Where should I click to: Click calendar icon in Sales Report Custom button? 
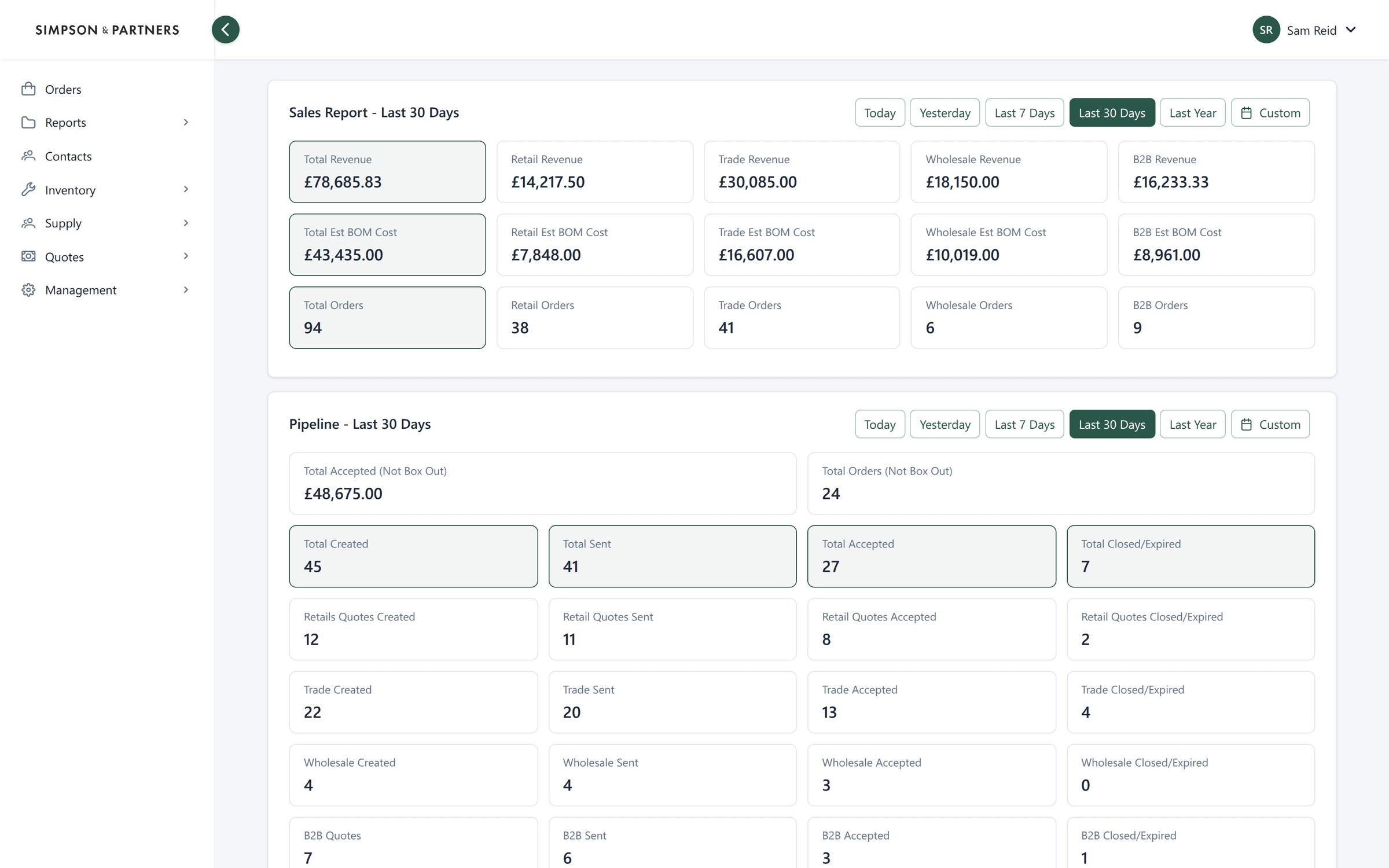pyautogui.click(x=1247, y=113)
